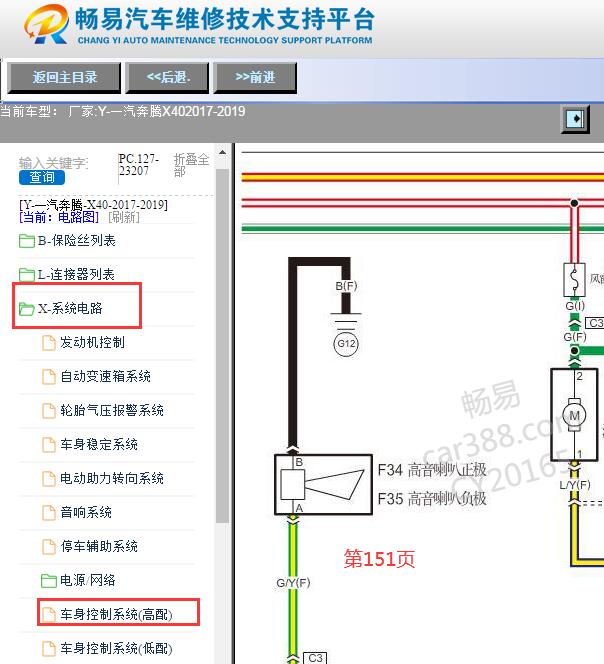Click the page icon beside 车身稳定系统
The image size is (604, 664).
tap(49, 445)
